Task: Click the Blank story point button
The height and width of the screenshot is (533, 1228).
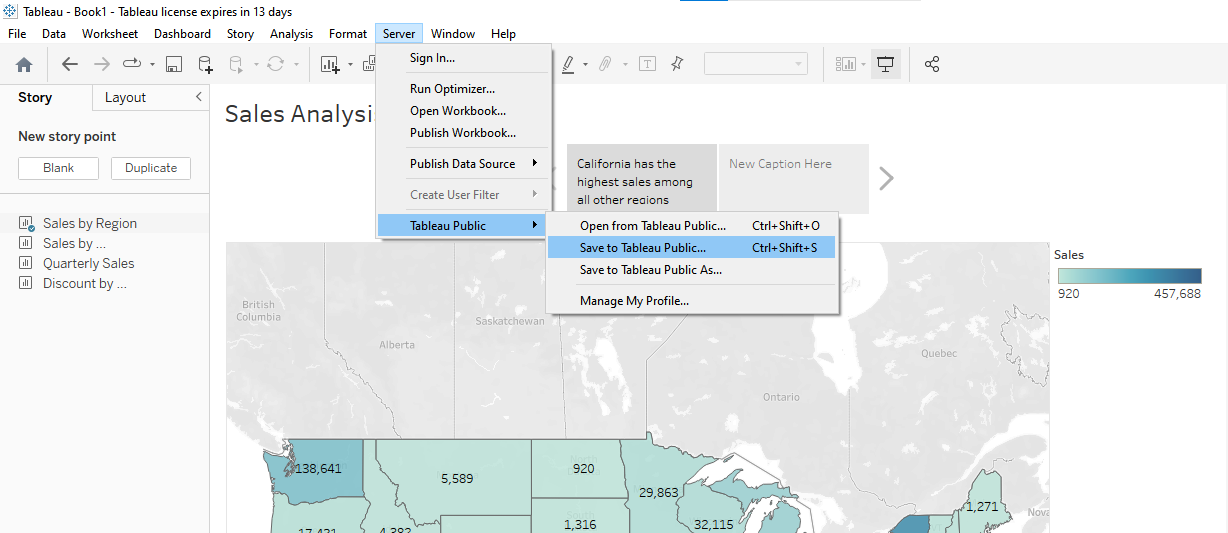Action: [x=58, y=168]
